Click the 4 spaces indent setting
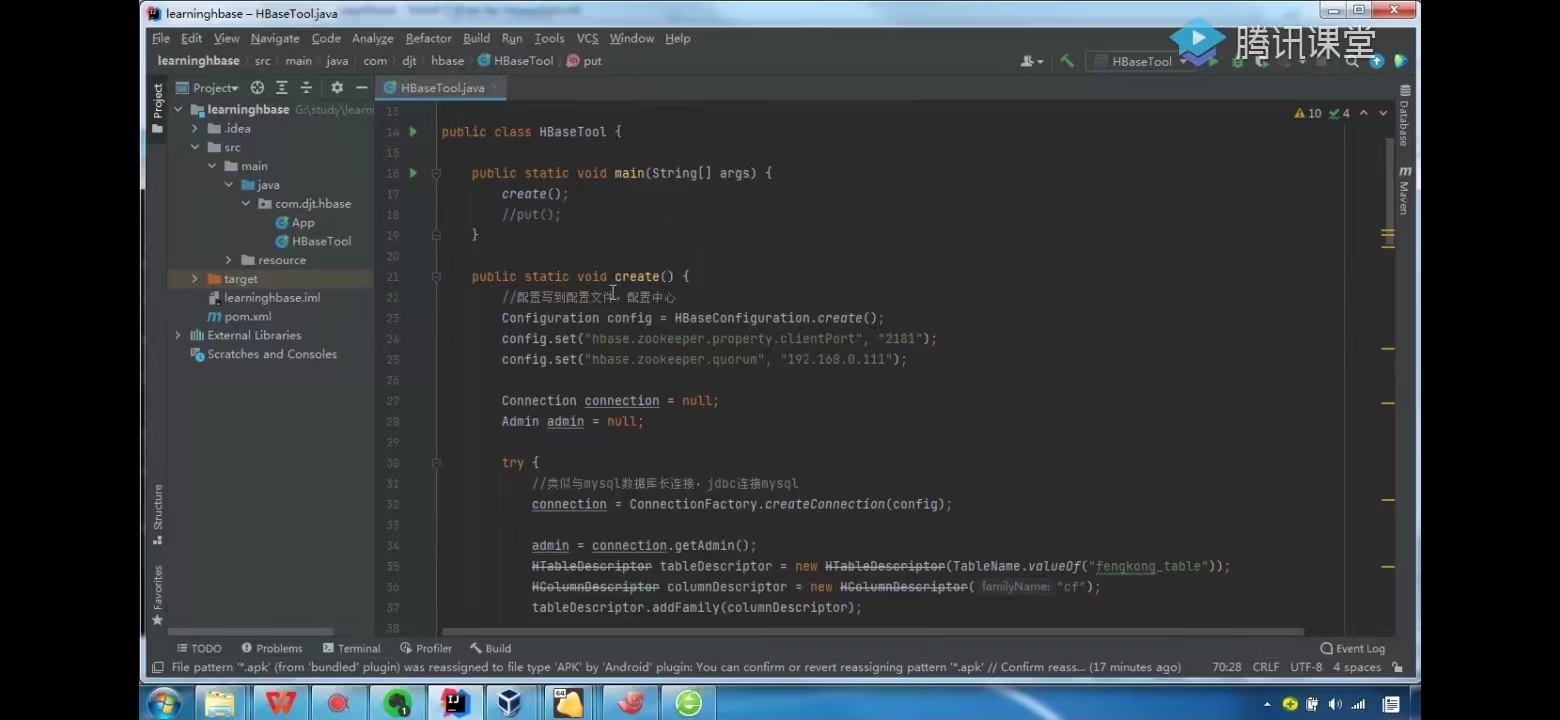The width and height of the screenshot is (1560, 720). point(1356,667)
